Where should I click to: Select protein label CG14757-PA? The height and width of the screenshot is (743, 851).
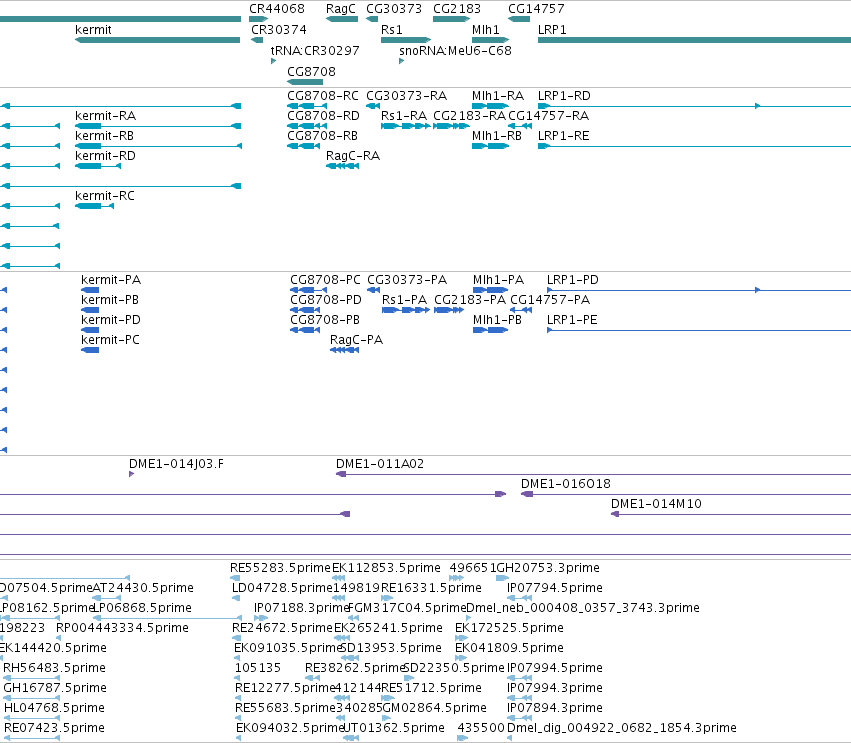(x=550, y=300)
